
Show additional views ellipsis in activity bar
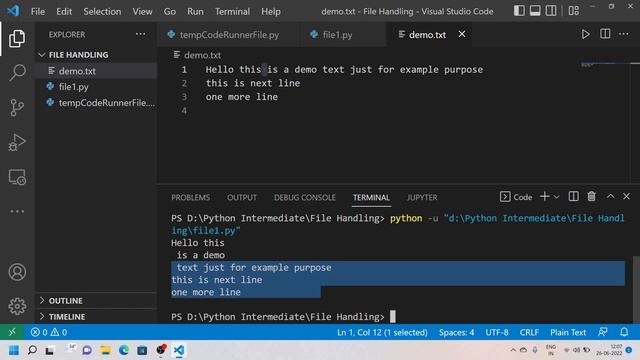coord(17,211)
